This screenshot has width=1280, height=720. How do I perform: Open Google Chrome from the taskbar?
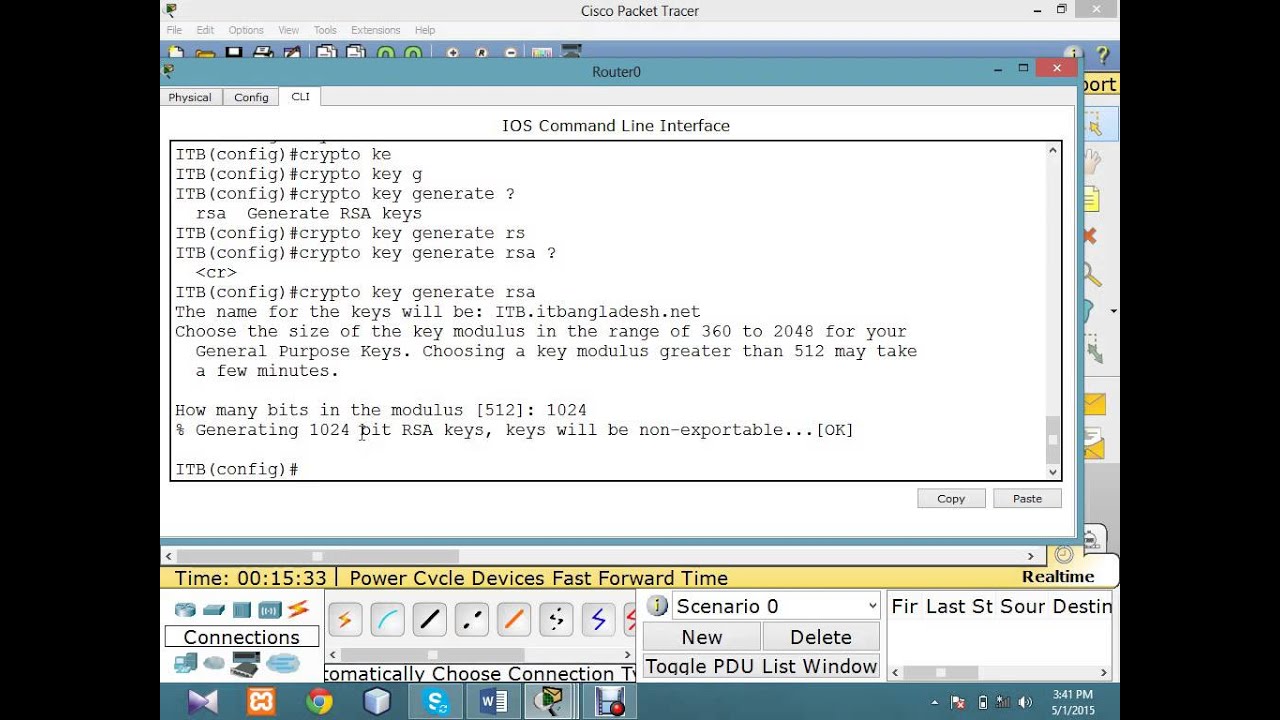click(319, 702)
